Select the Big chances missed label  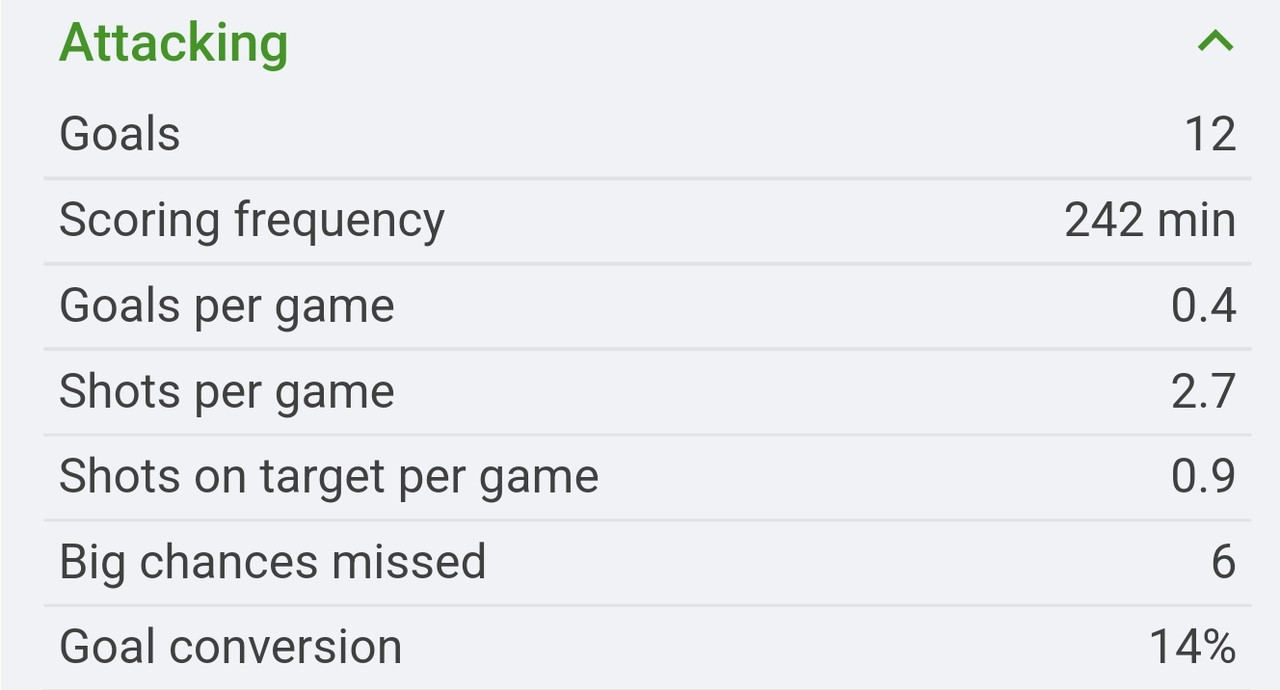273,562
